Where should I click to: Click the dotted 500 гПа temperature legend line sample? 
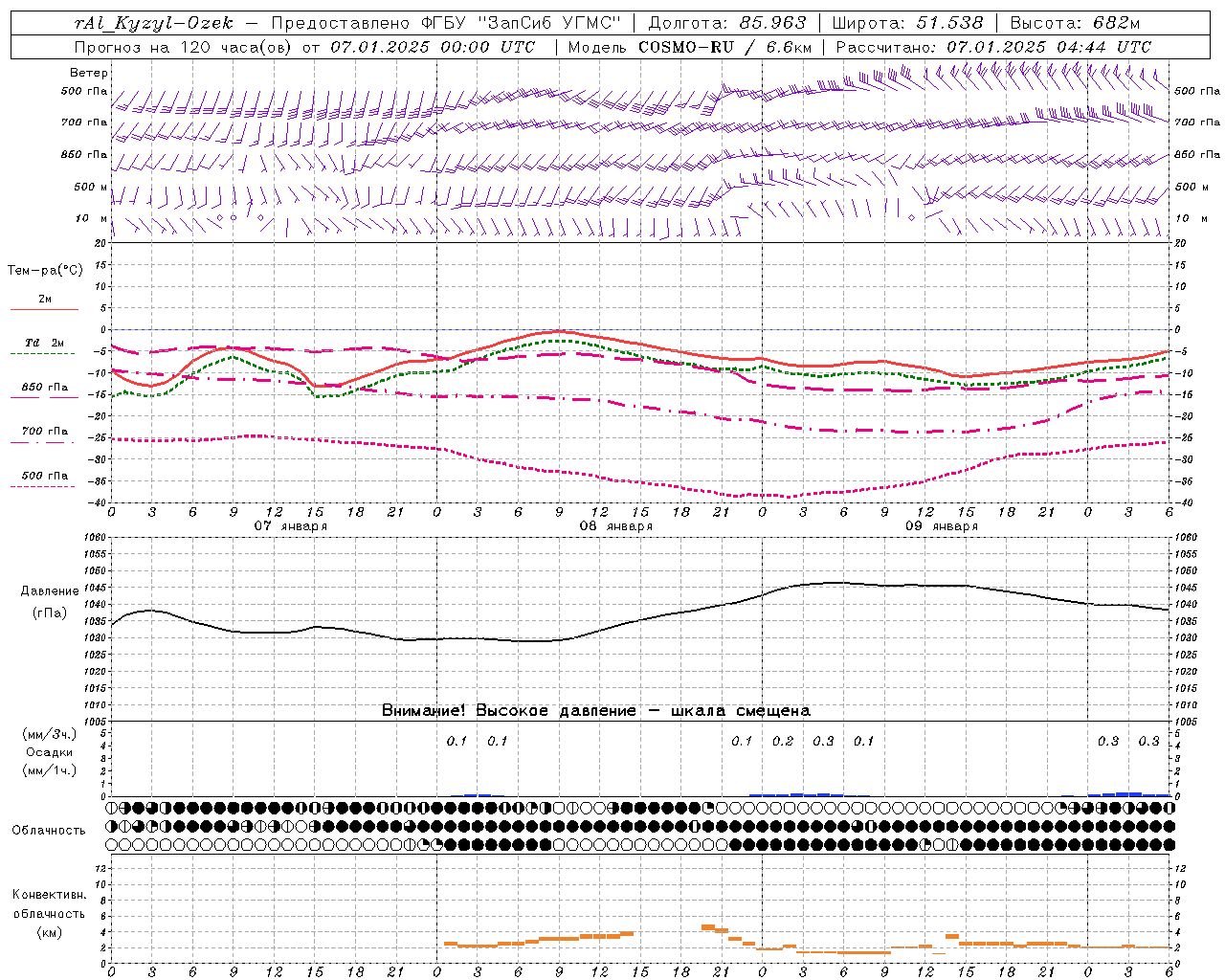click(x=42, y=486)
